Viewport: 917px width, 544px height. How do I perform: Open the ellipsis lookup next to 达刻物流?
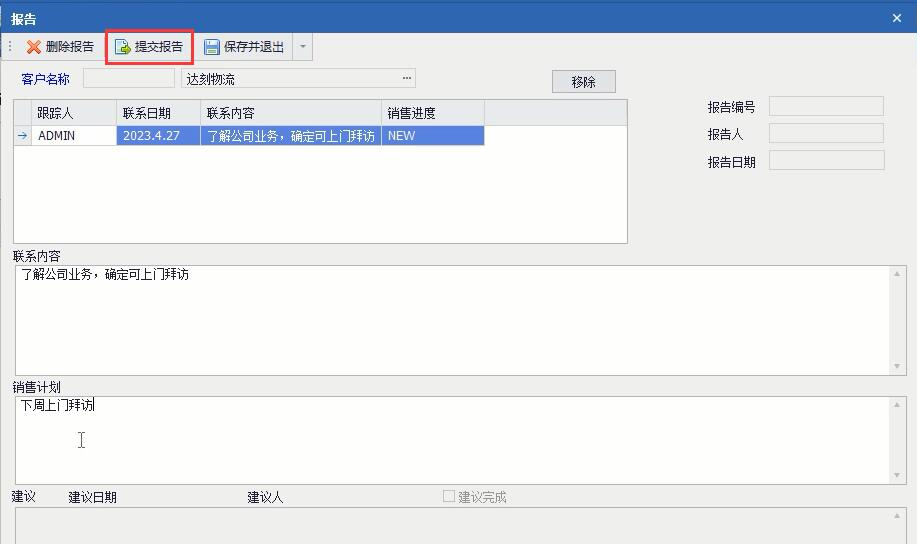pyautogui.click(x=406, y=78)
